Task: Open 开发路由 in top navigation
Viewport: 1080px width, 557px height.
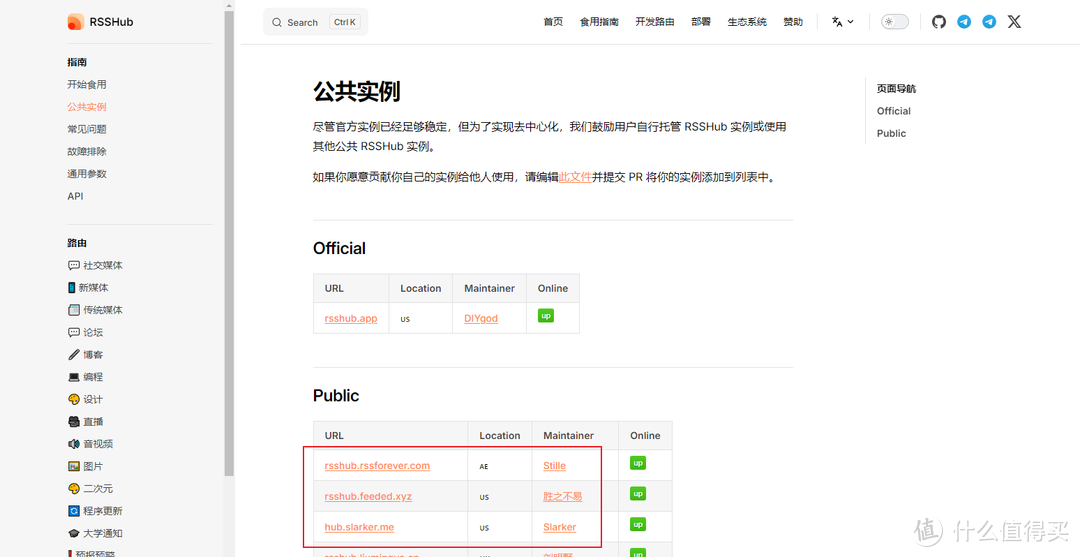Action: coord(654,22)
